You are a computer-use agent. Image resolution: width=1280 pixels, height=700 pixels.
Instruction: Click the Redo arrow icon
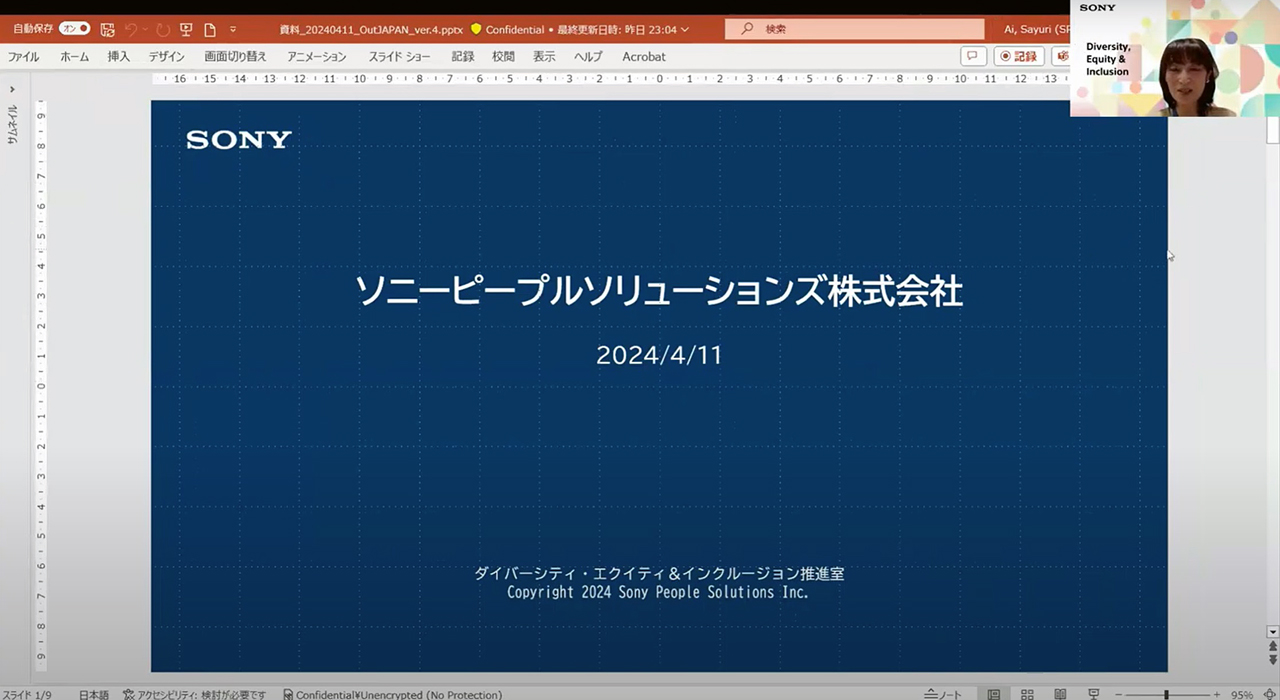163,30
